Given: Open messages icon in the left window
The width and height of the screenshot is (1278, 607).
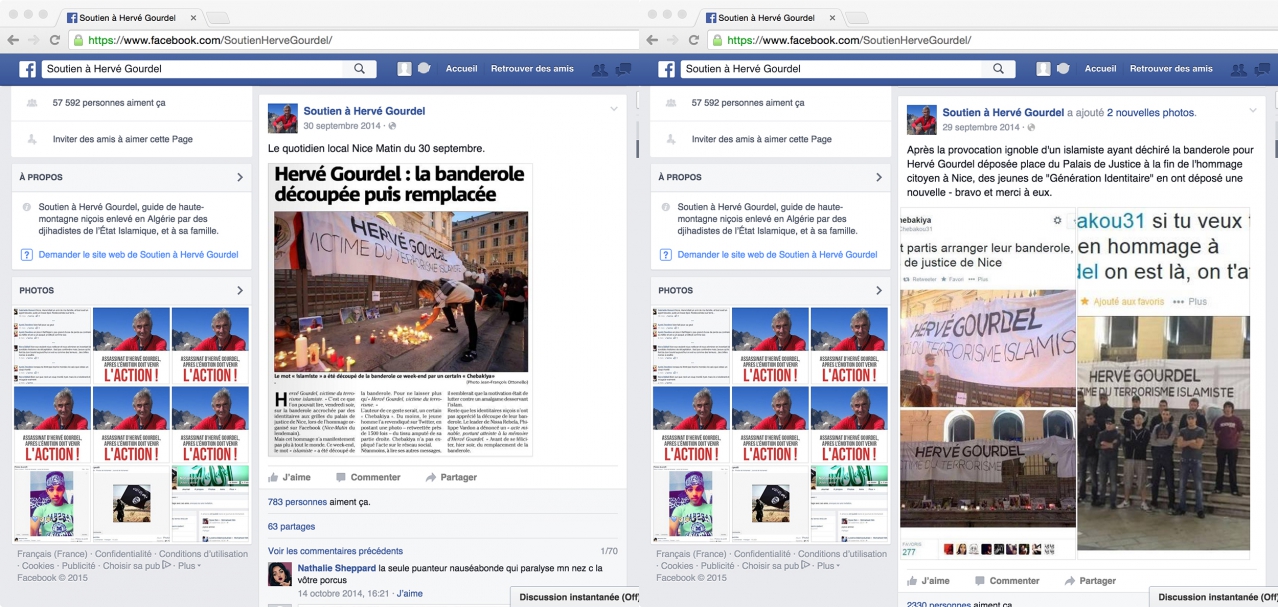Looking at the screenshot, I should pyautogui.click(x=623, y=69).
